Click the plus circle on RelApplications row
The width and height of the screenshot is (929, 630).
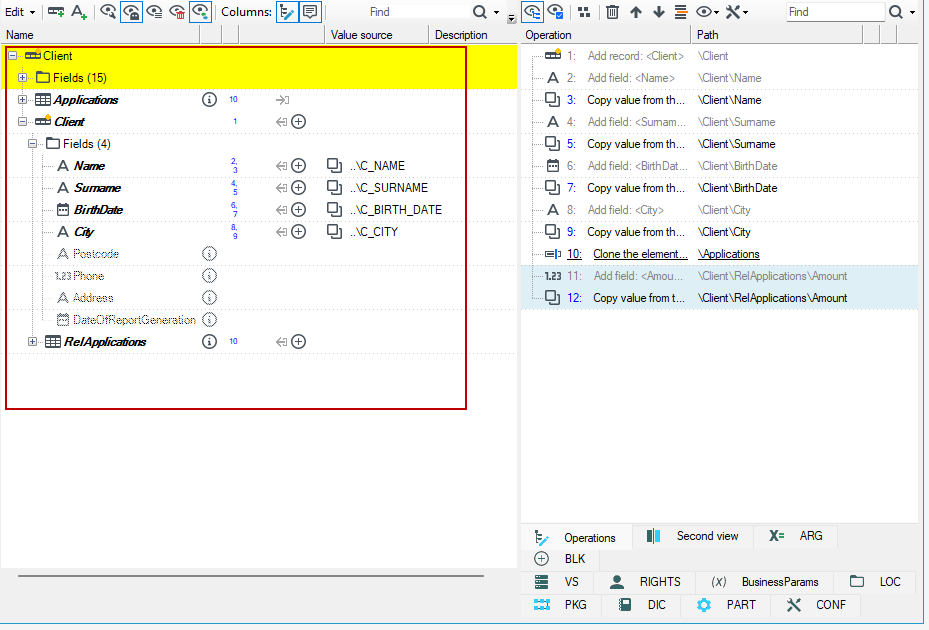[x=299, y=341]
